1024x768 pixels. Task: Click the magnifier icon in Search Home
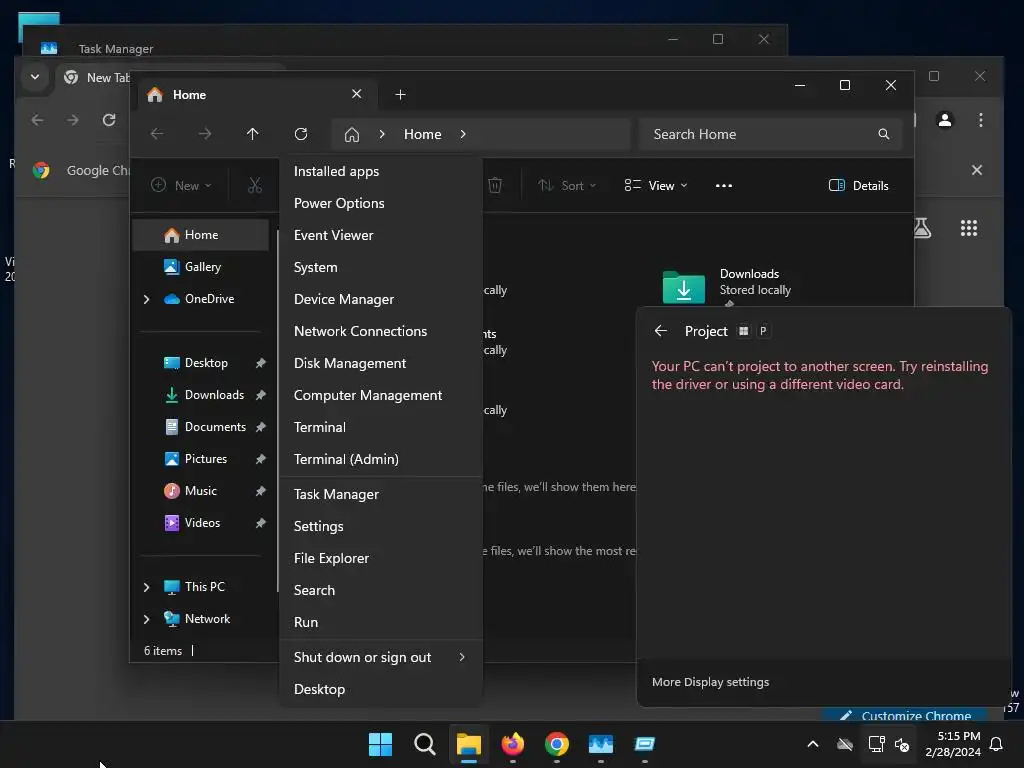point(884,134)
